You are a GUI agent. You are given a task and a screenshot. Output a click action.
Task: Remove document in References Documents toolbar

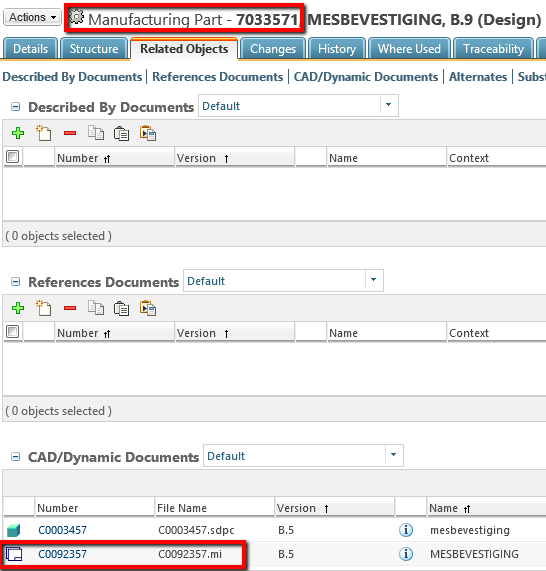click(70, 308)
